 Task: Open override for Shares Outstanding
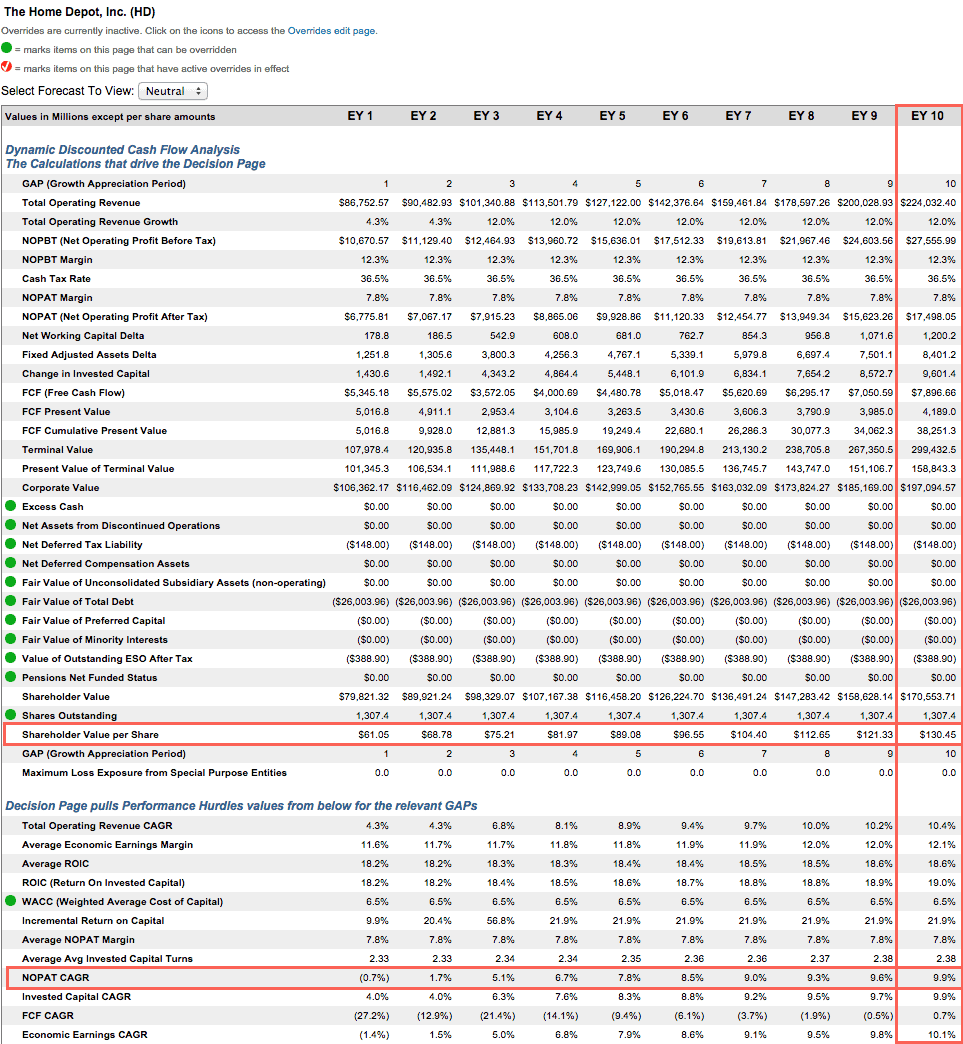(x=11, y=714)
